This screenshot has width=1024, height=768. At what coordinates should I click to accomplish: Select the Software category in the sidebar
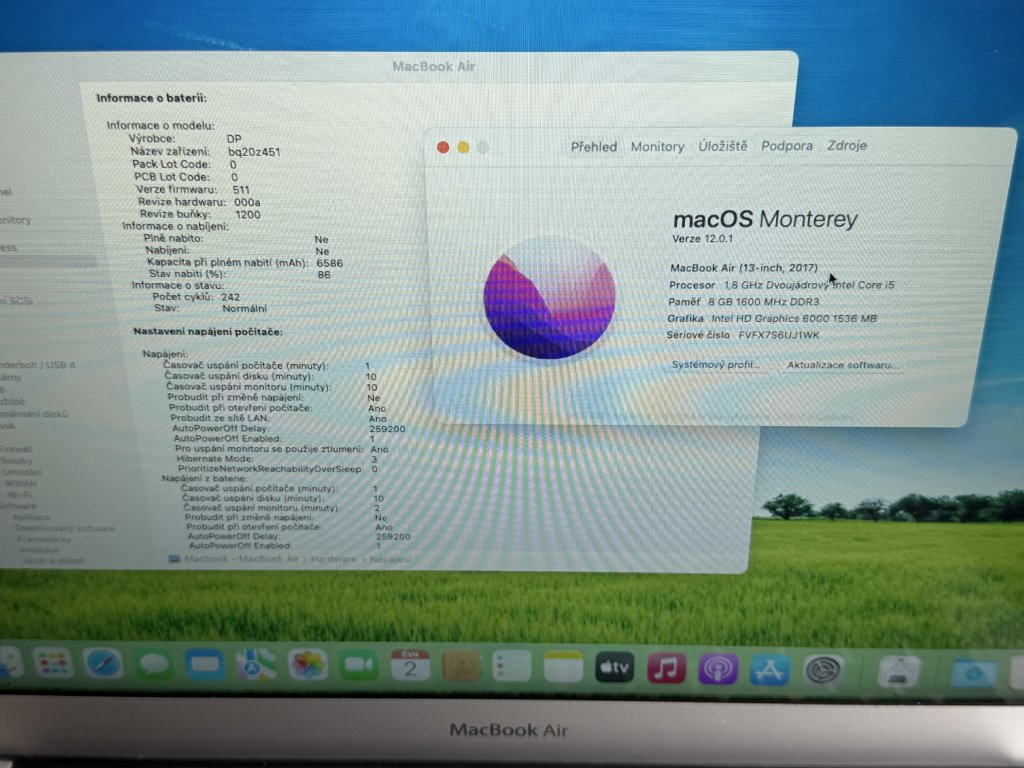(x=18, y=506)
